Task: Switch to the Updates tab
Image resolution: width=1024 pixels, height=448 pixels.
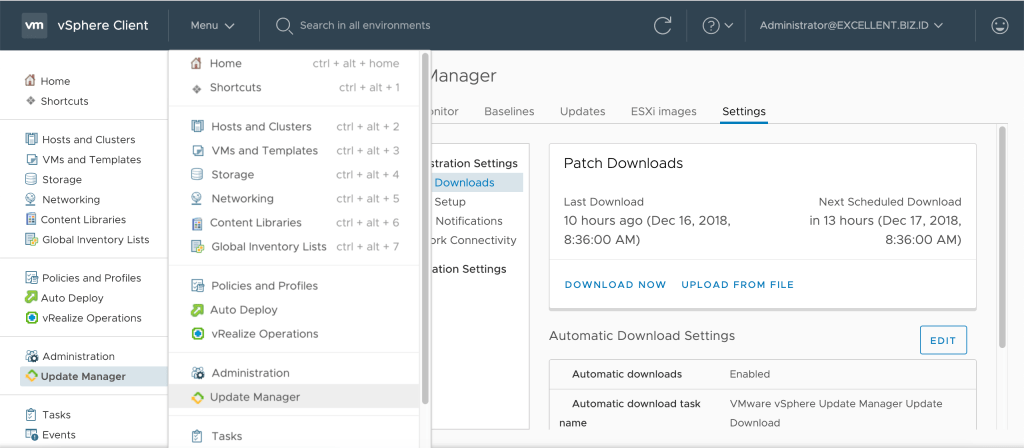Action: click(583, 111)
